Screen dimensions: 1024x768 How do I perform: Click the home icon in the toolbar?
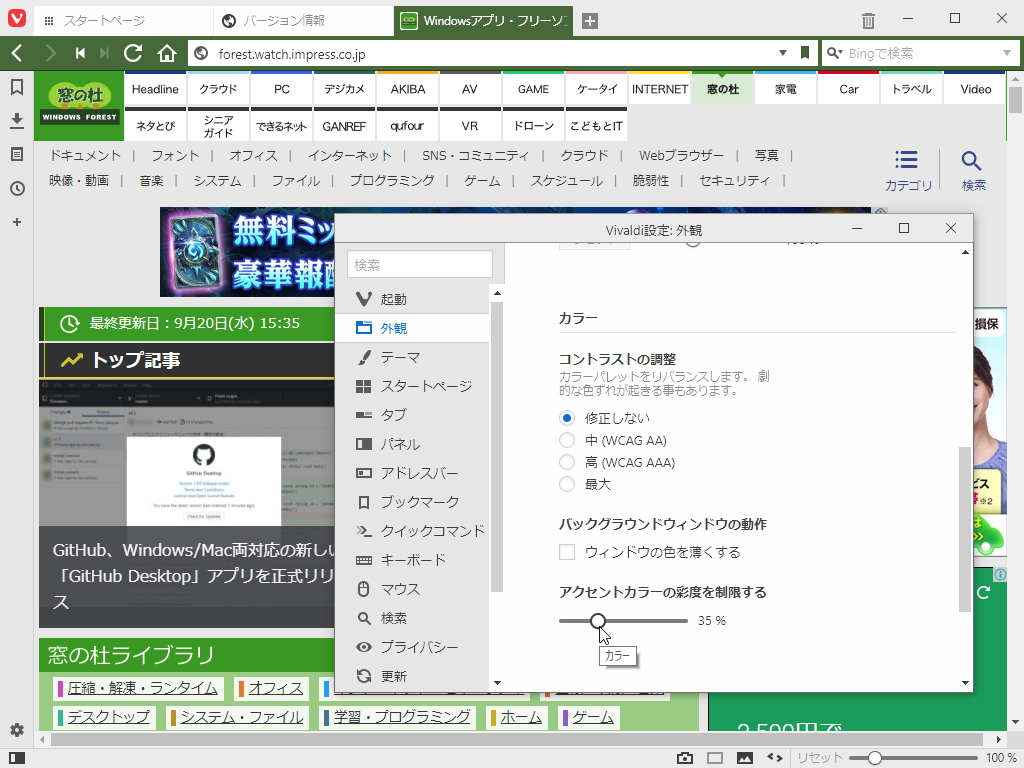166,53
